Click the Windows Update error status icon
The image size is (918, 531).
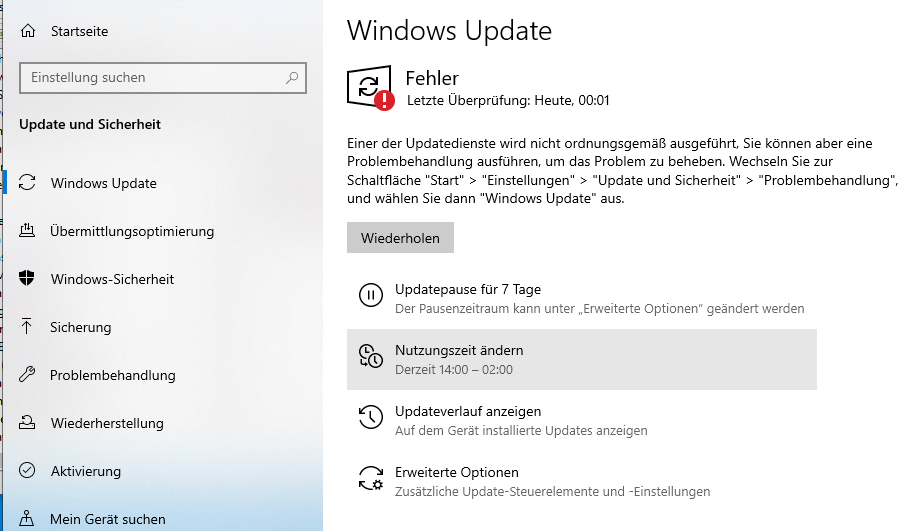point(371,88)
